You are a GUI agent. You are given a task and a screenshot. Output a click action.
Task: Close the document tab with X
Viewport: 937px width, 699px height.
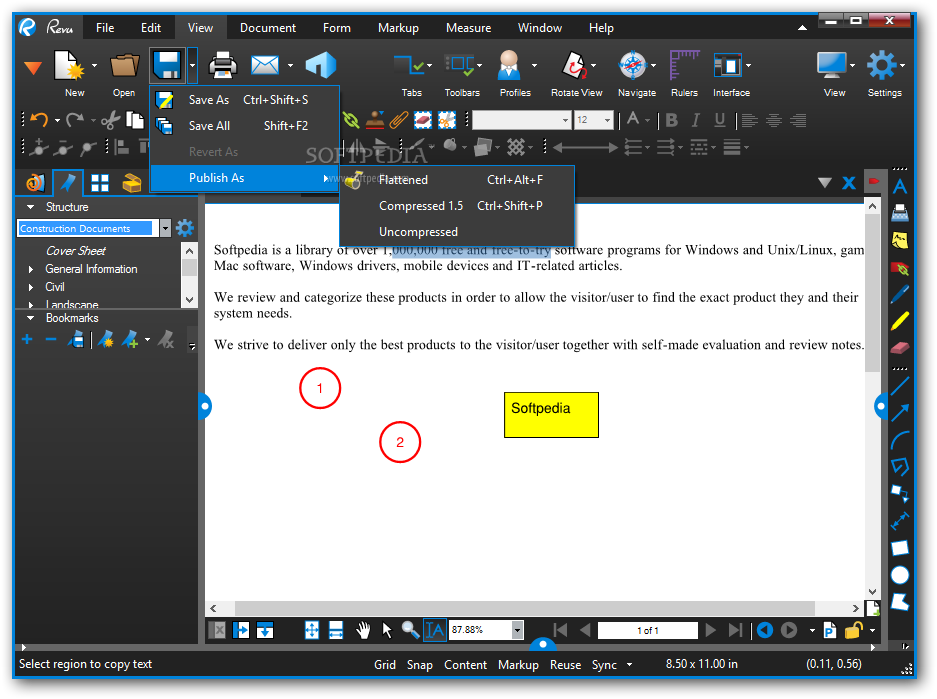tap(849, 183)
